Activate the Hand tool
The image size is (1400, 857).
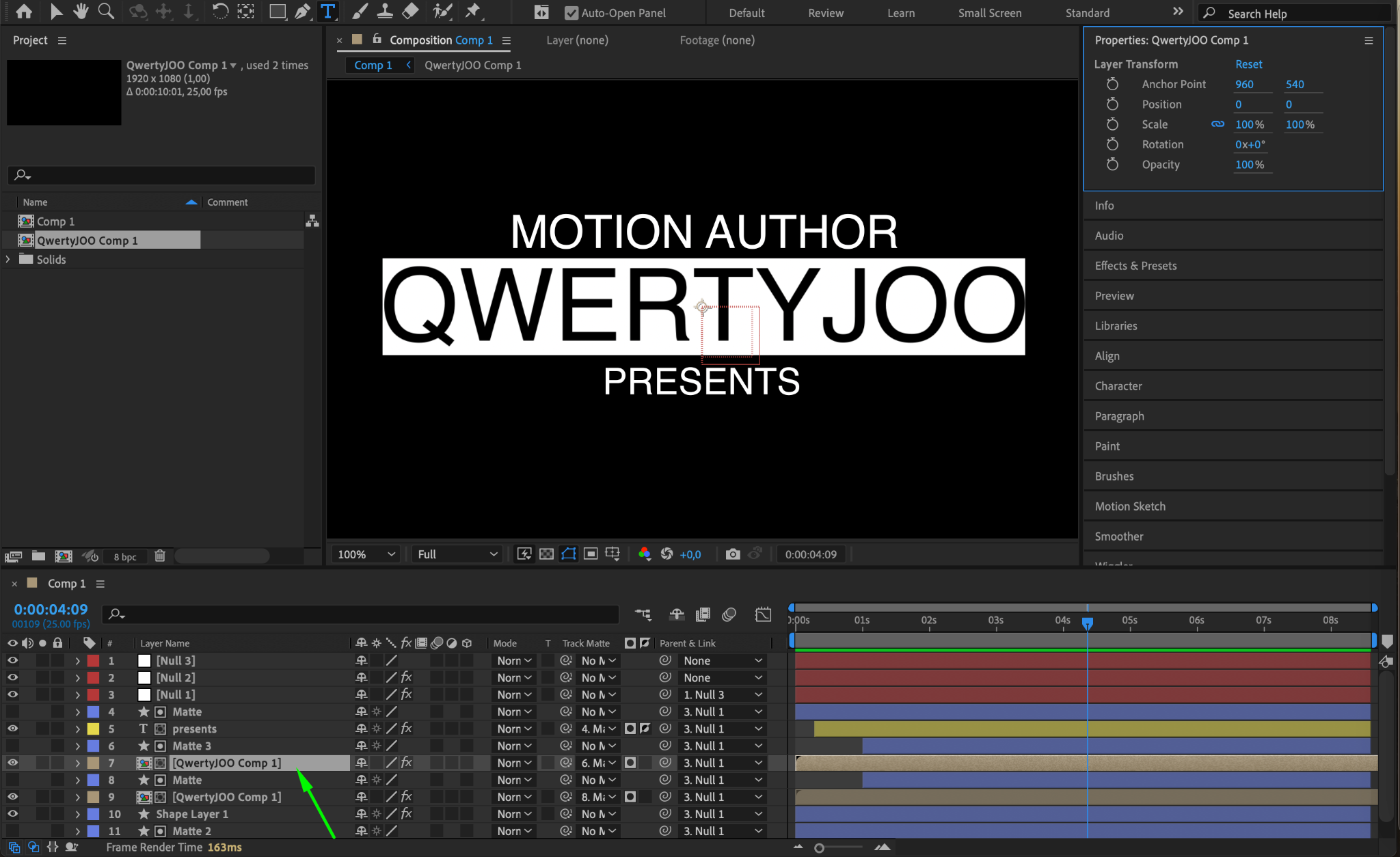pyautogui.click(x=81, y=12)
